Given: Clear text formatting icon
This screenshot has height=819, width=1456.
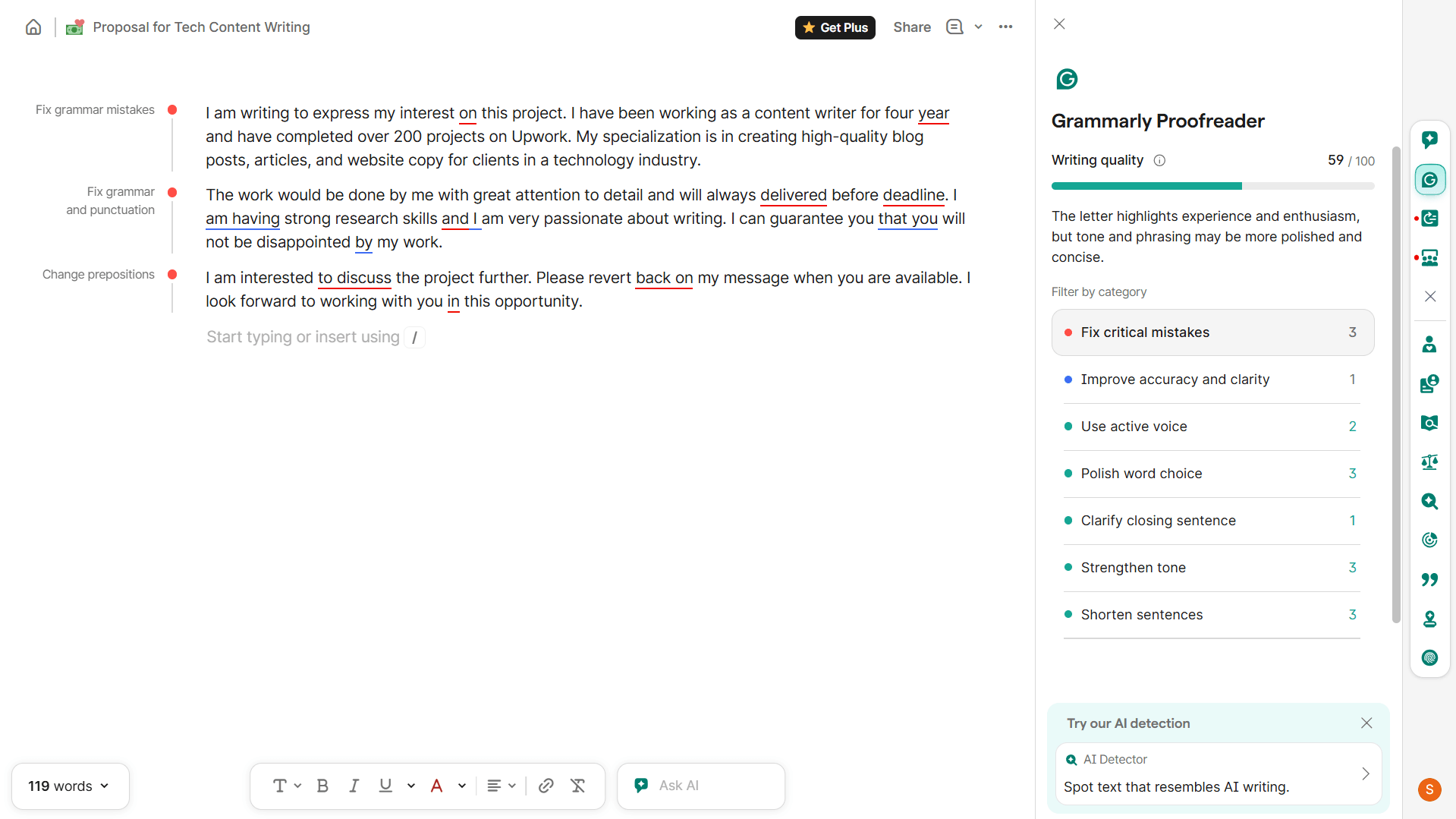Looking at the screenshot, I should coord(577,786).
